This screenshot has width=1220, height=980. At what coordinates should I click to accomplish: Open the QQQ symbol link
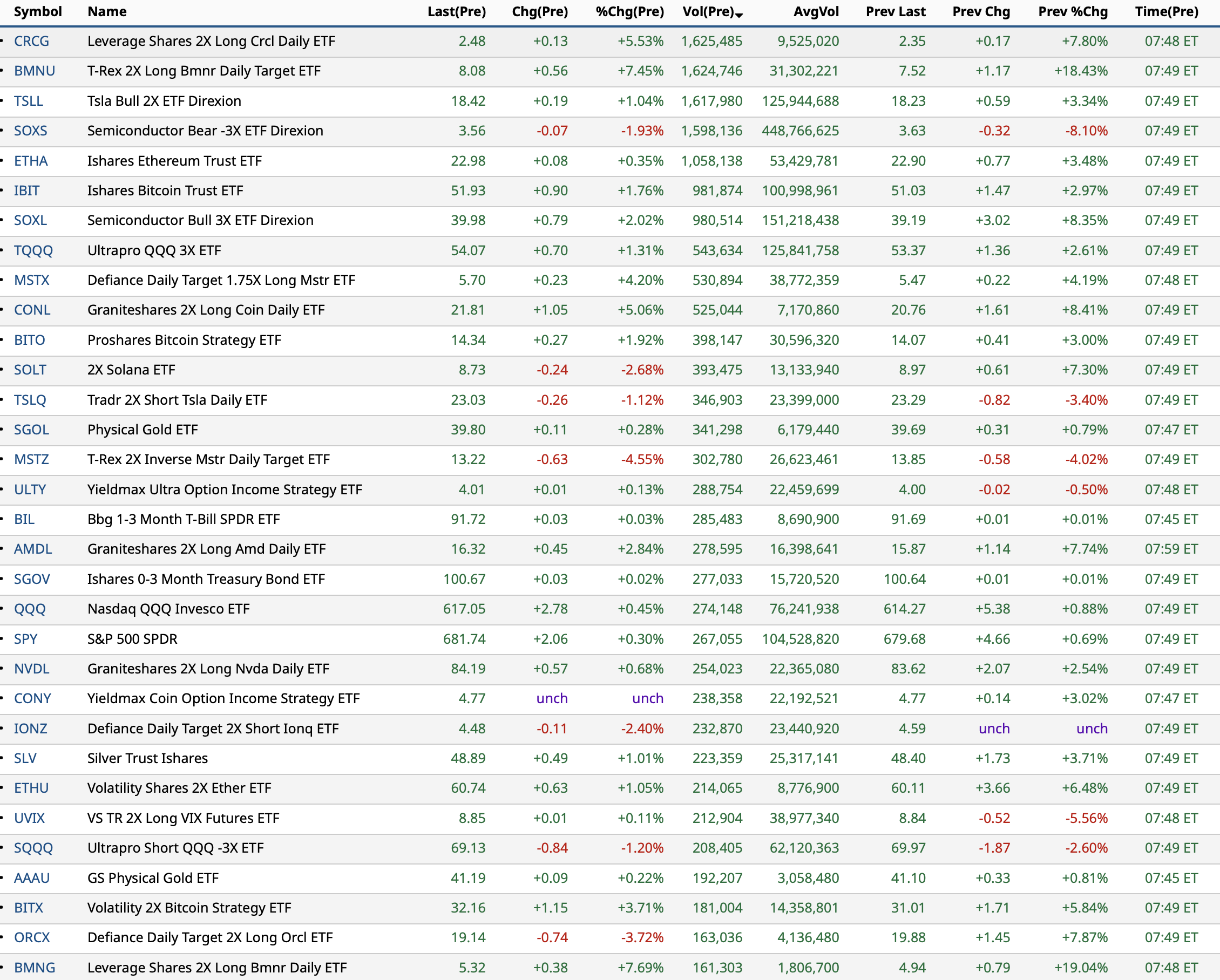(x=30, y=609)
